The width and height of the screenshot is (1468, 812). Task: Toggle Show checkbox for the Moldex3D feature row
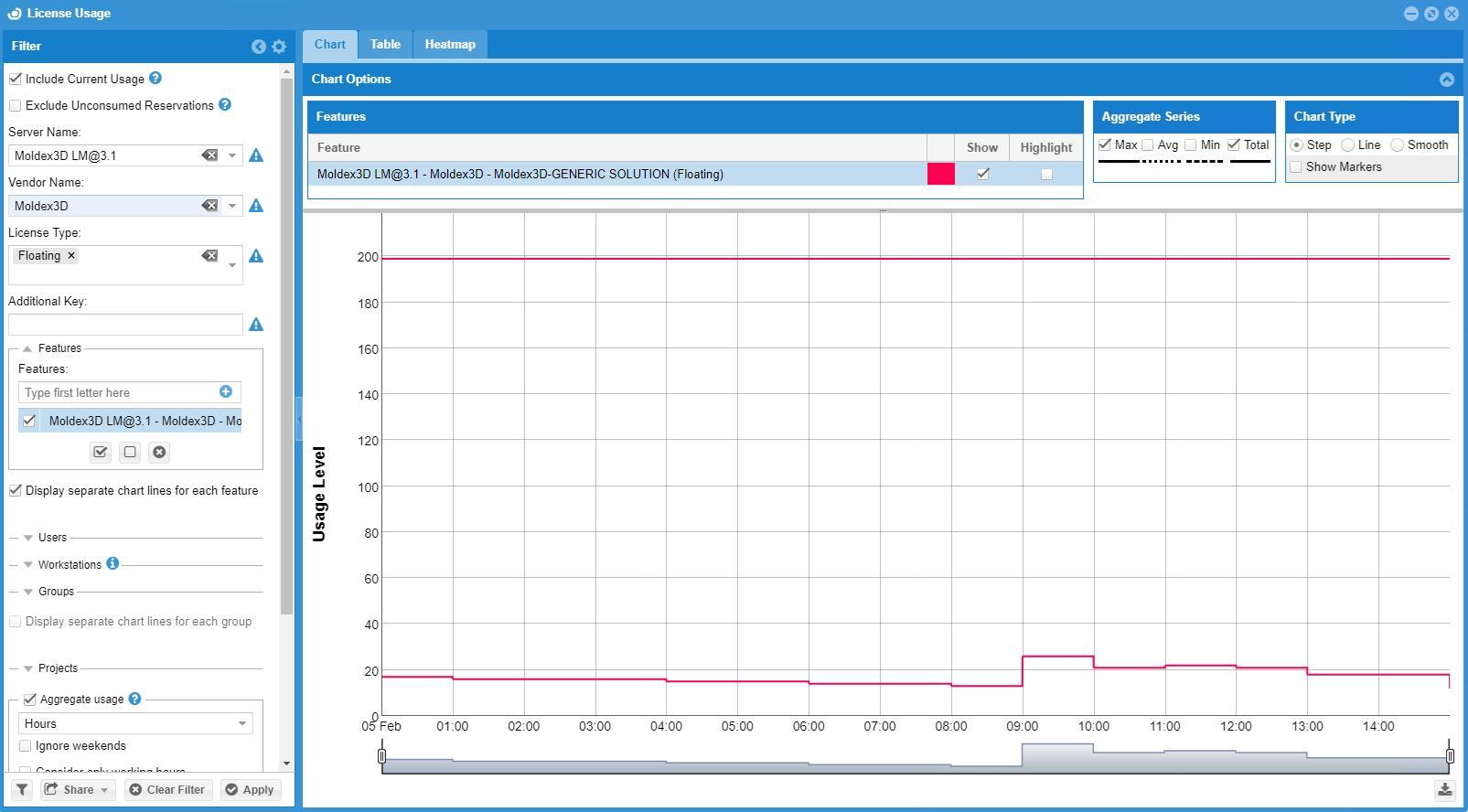pyautogui.click(x=983, y=174)
